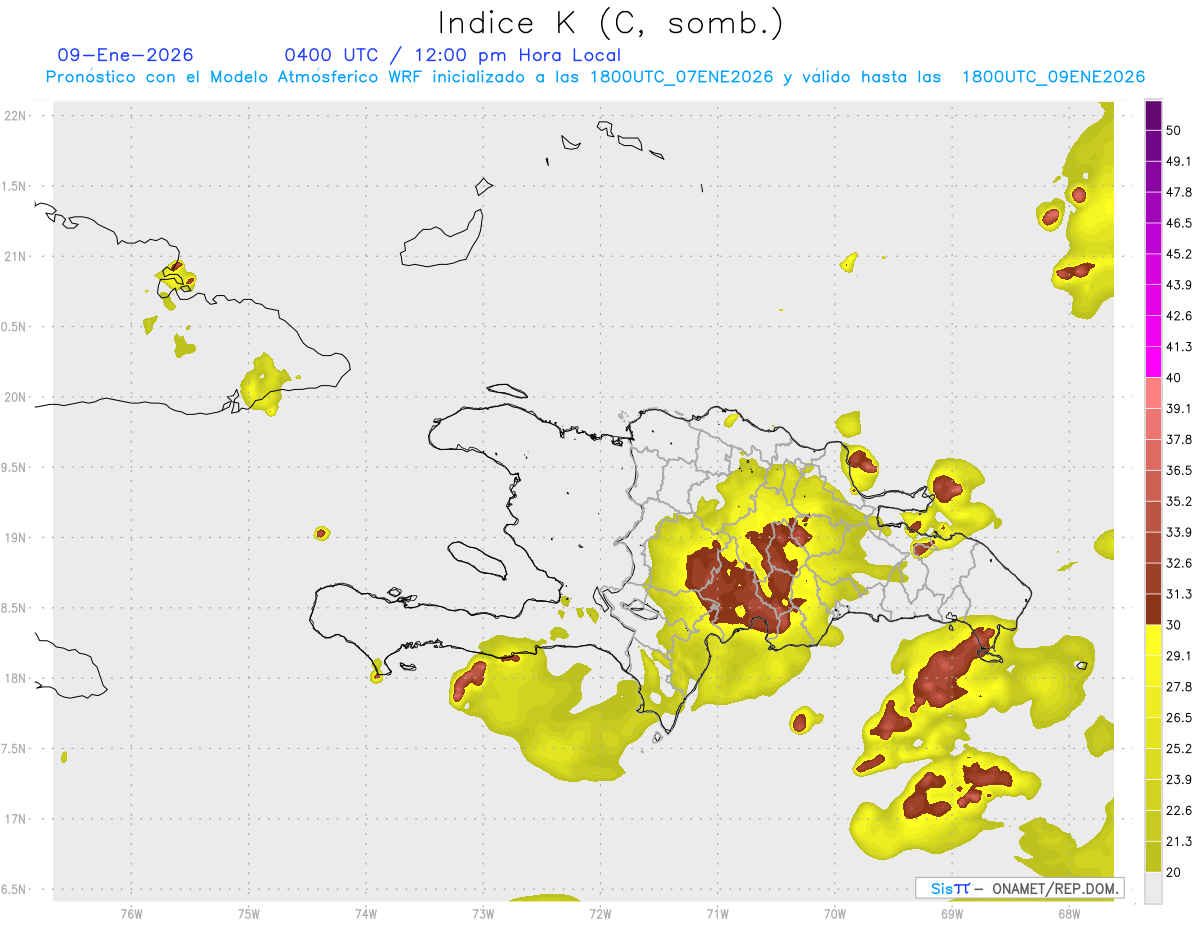
Task: Select the "68W" longitude label
Action: [1069, 912]
